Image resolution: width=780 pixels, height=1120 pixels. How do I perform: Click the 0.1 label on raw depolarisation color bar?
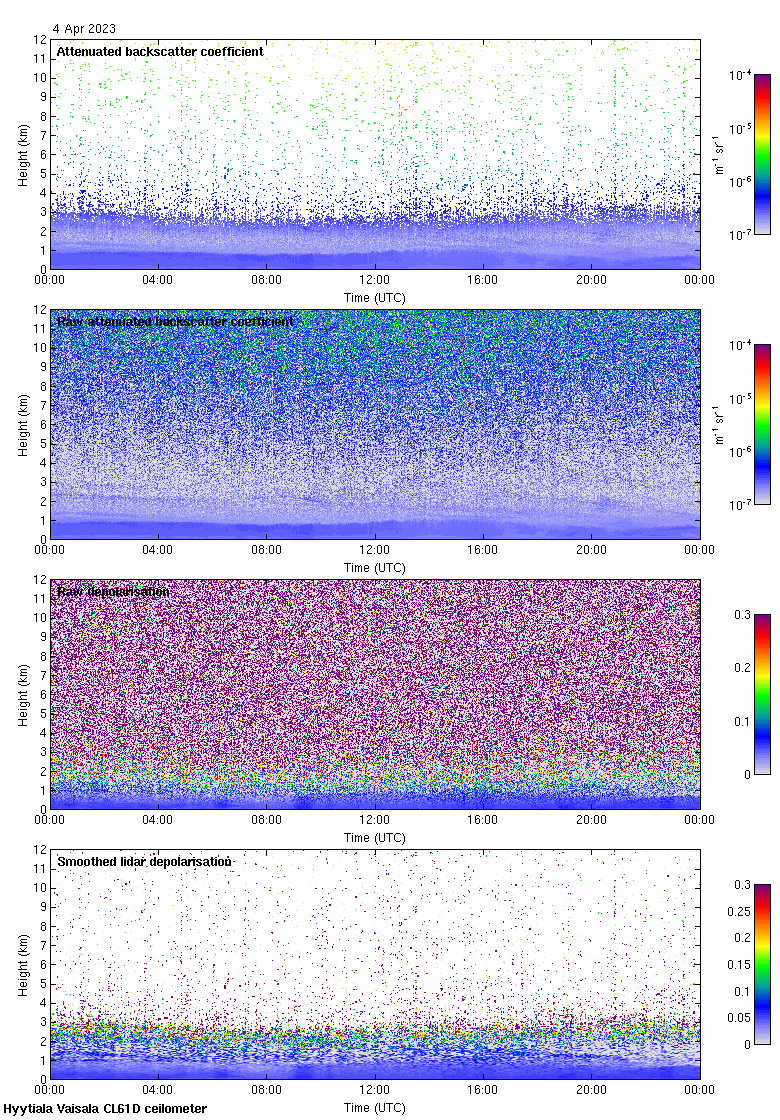pyautogui.click(x=743, y=721)
